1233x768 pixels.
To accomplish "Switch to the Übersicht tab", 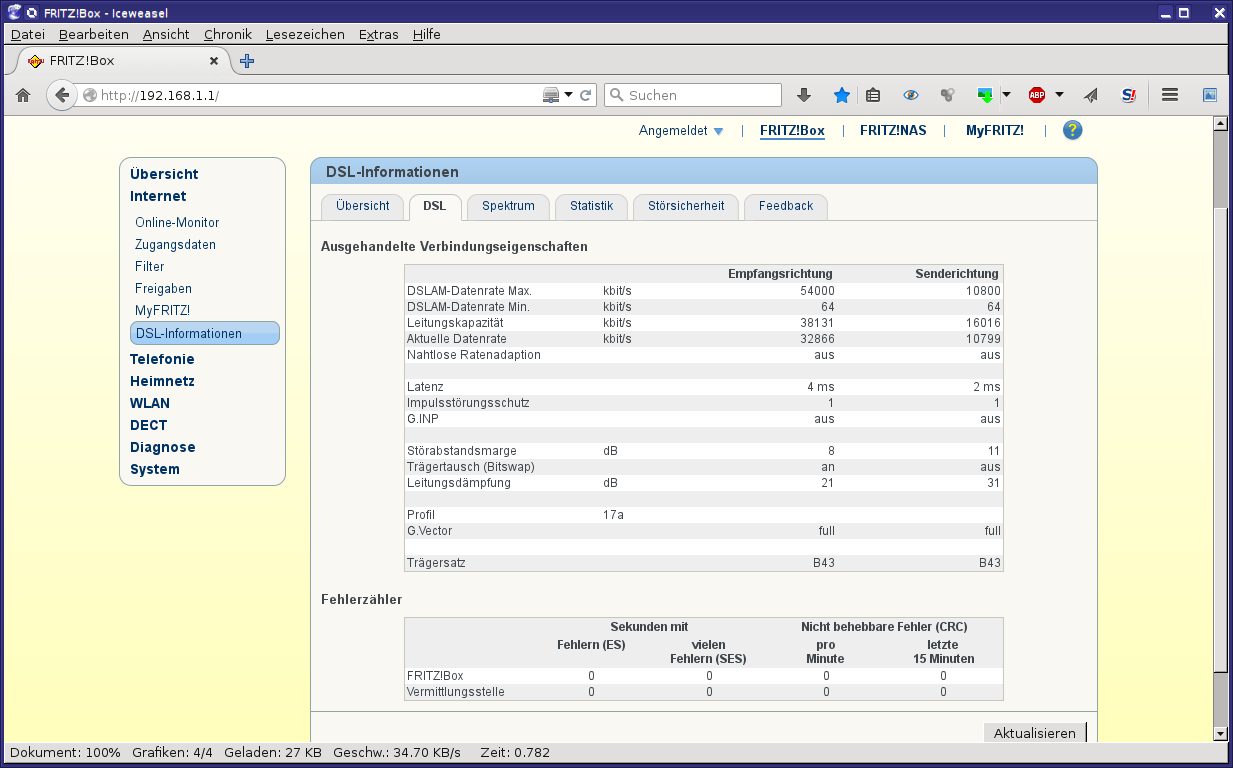I will (x=363, y=206).
